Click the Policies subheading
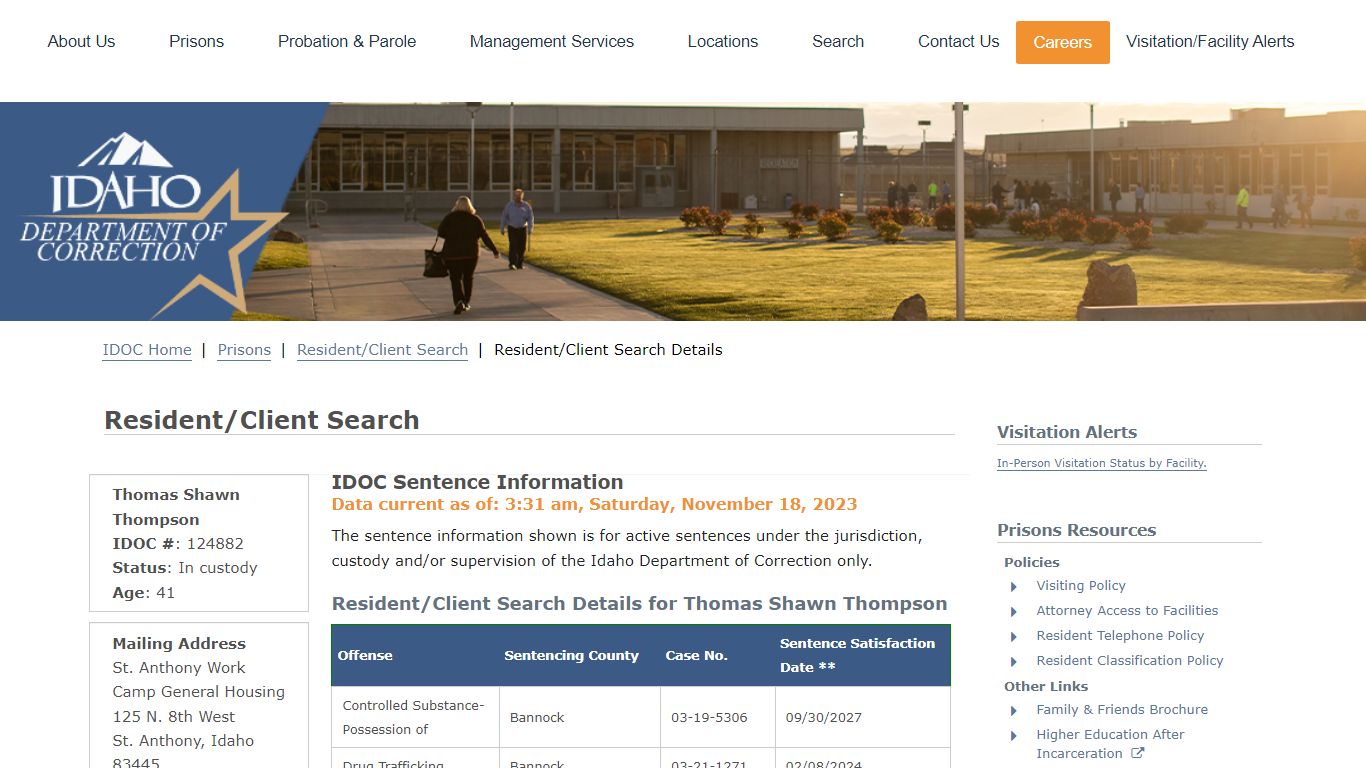The image size is (1366, 768). click(1032, 562)
